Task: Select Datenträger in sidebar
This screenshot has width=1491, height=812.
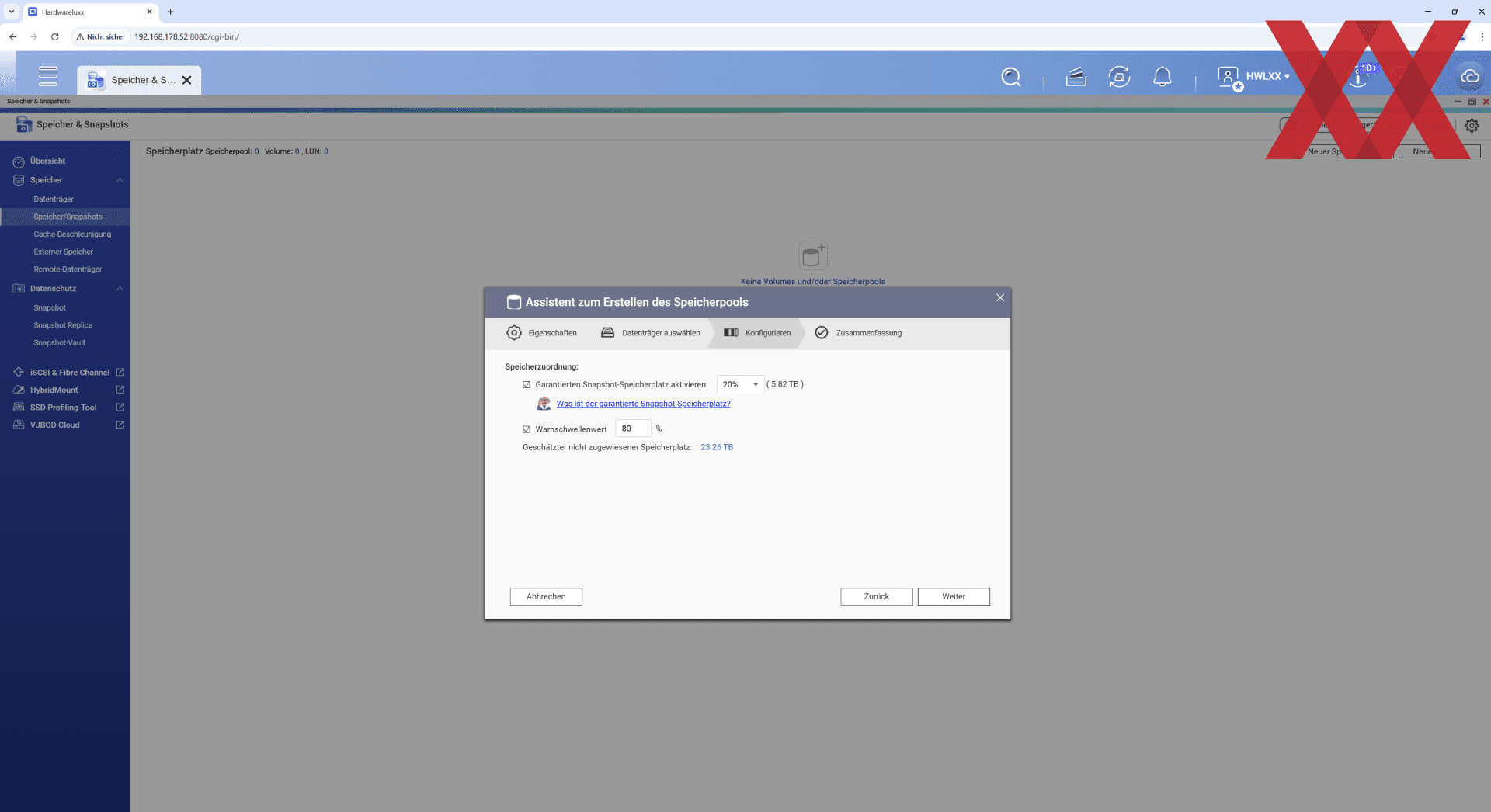Action: 54,200
